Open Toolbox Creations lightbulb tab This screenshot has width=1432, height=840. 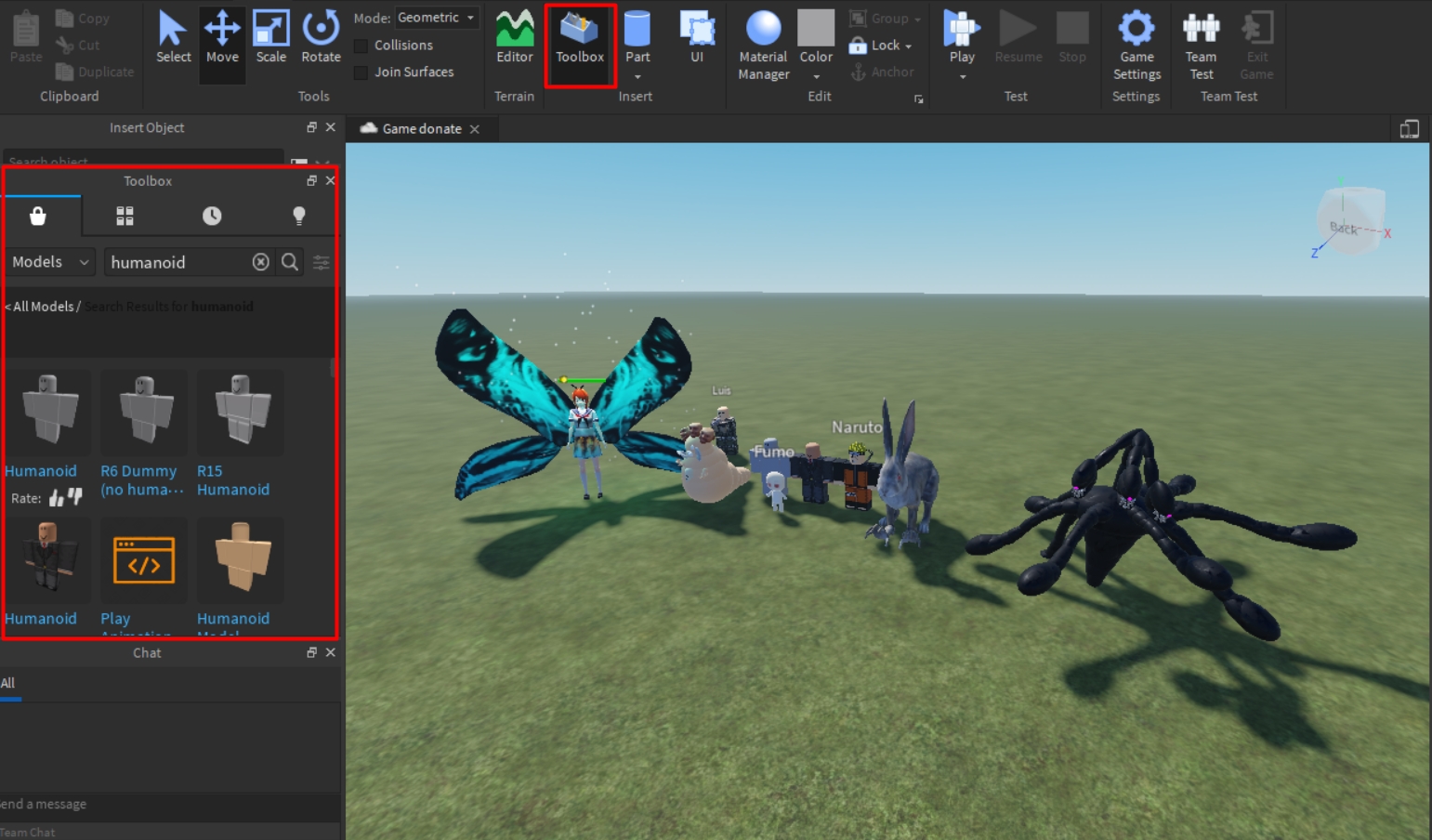point(298,216)
